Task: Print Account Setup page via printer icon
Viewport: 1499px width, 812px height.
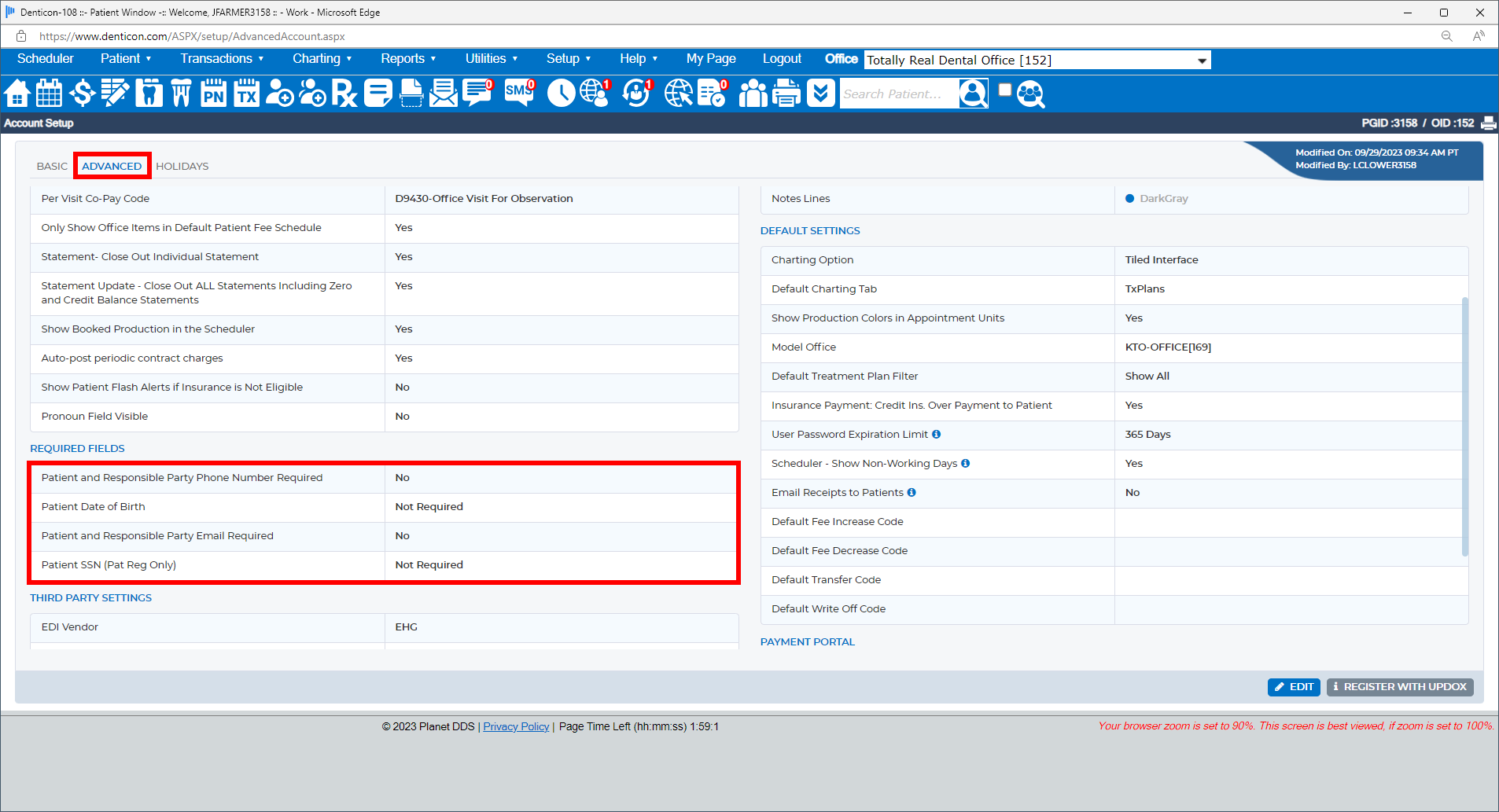Action: (1489, 123)
